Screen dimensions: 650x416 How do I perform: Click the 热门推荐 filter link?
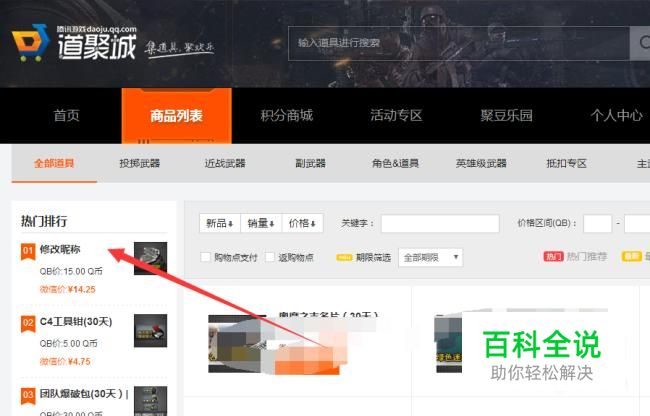[x=587, y=257]
